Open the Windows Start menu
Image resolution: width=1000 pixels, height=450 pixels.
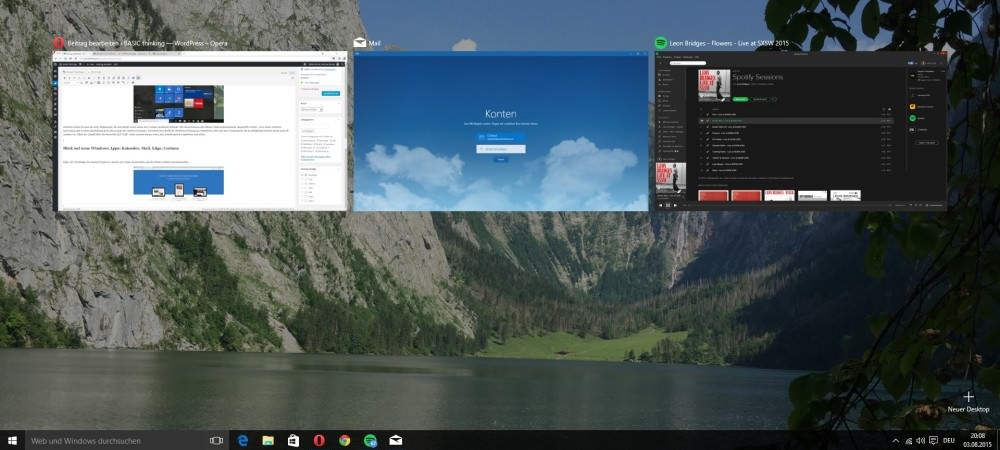(13, 440)
